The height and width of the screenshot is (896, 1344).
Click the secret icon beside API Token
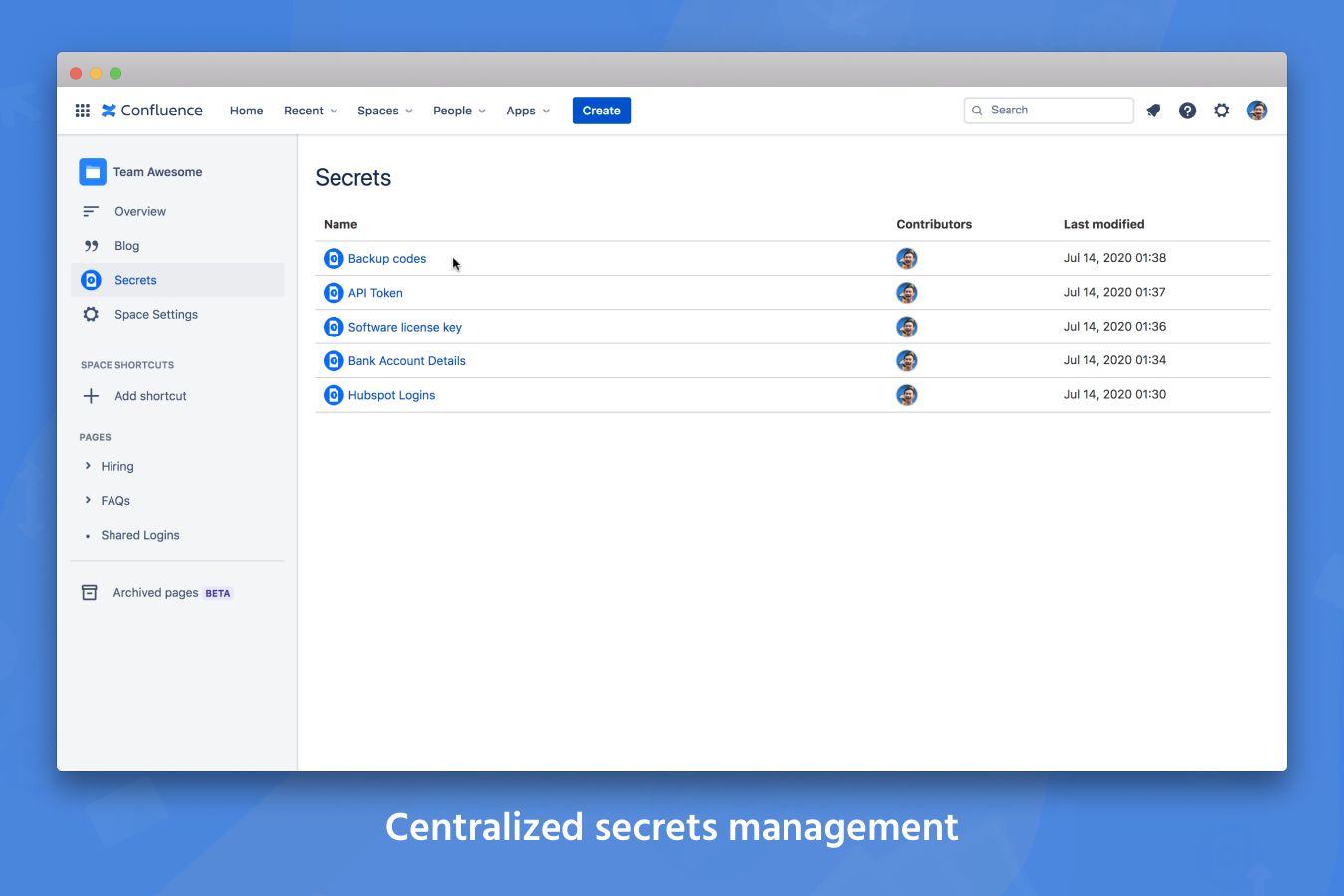(334, 293)
